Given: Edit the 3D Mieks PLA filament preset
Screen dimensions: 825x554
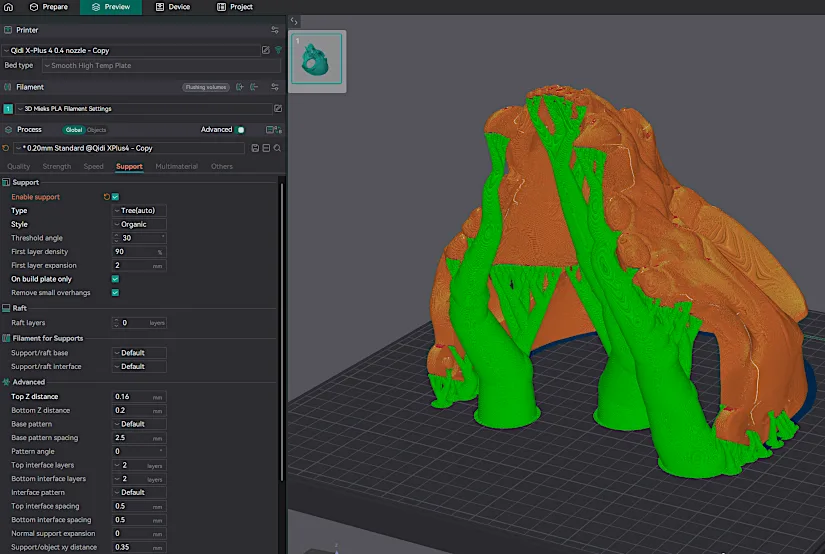Looking at the screenshot, I should tap(278, 108).
